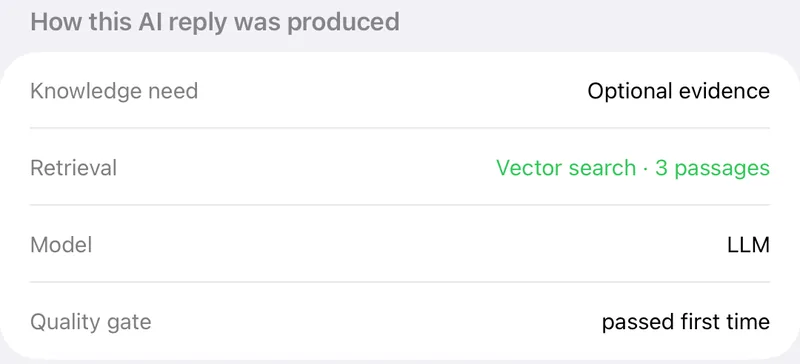The width and height of the screenshot is (800, 364).
Task: Click the divider line below Retrieval row
Action: pos(399,205)
